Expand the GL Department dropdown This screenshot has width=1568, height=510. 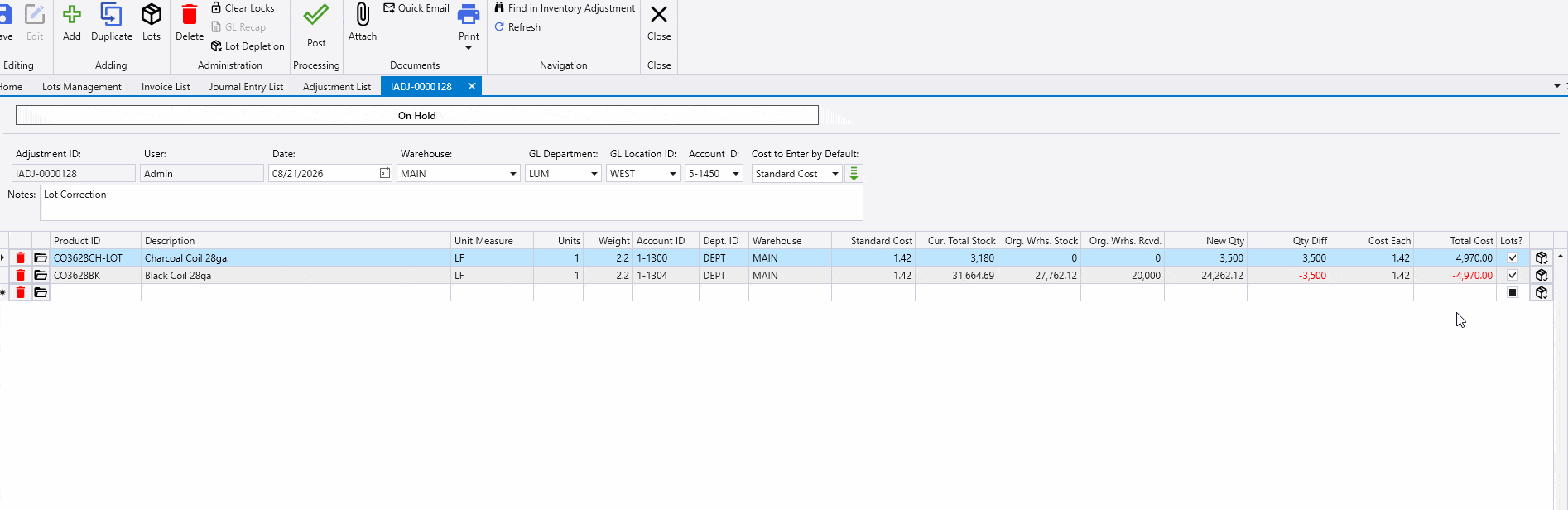[x=594, y=174]
